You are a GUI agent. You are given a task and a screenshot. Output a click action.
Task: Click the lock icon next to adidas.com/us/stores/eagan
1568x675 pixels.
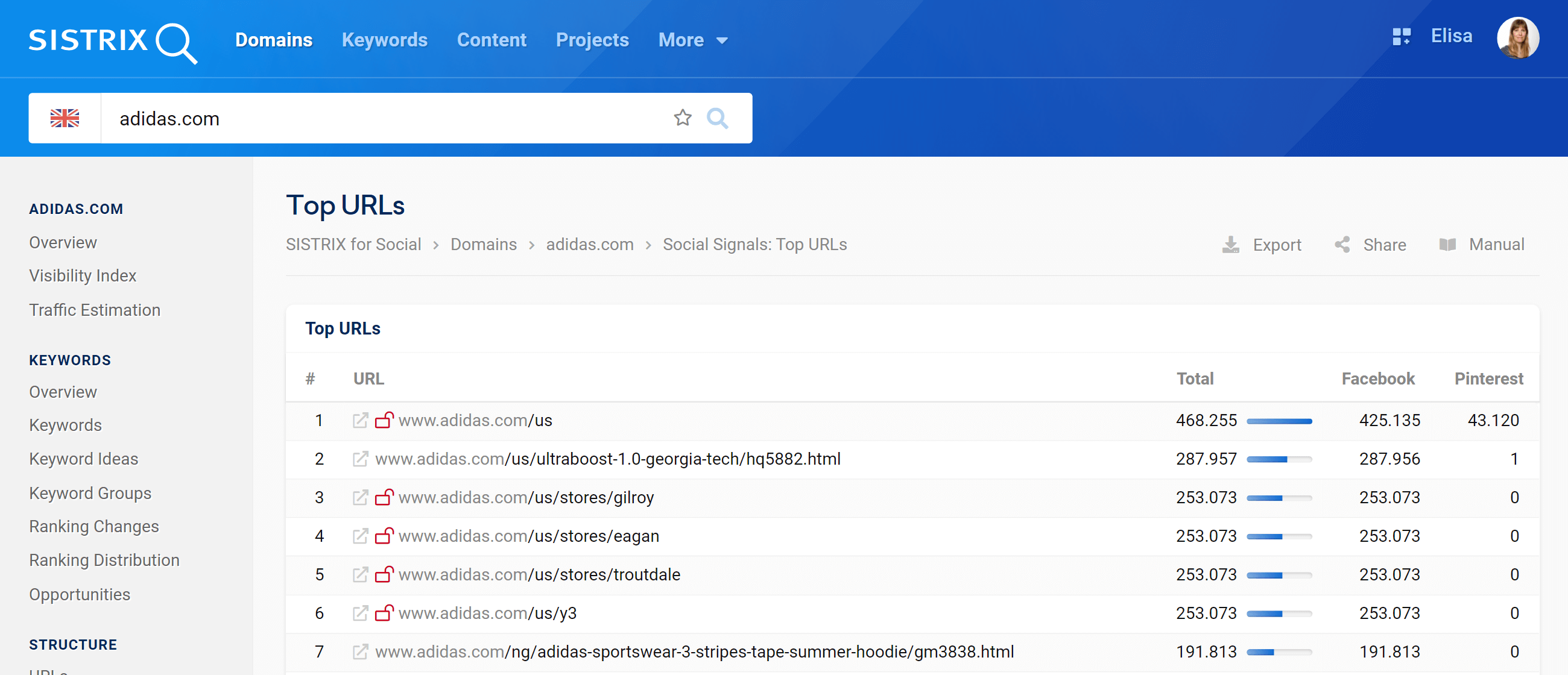point(385,537)
